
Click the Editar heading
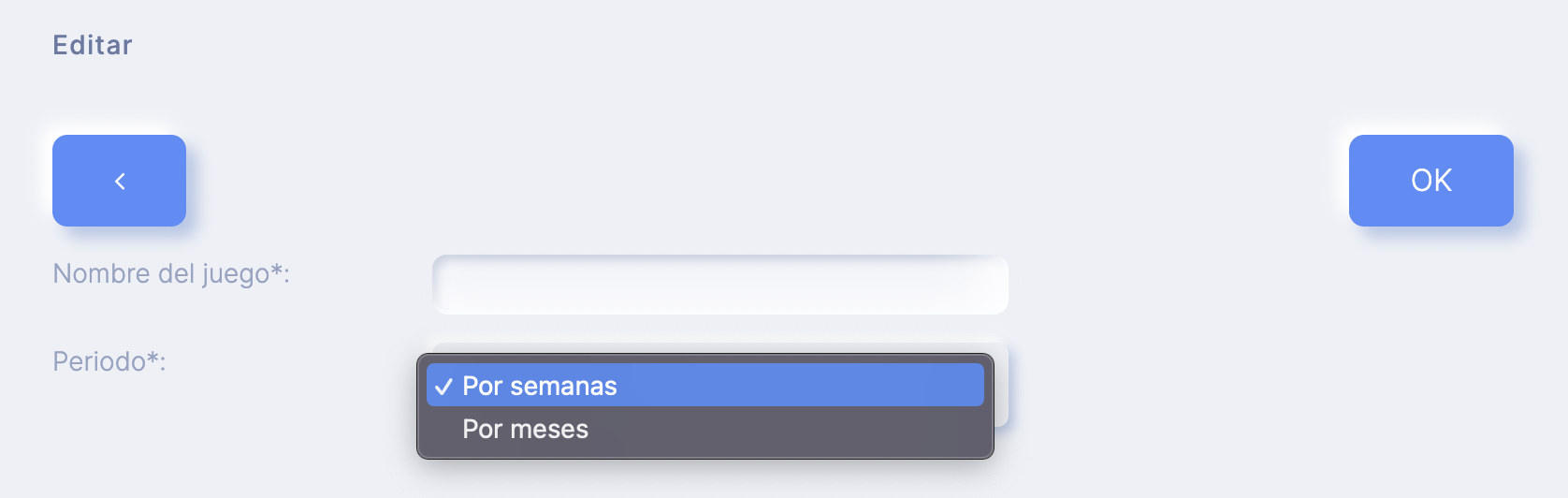click(93, 45)
